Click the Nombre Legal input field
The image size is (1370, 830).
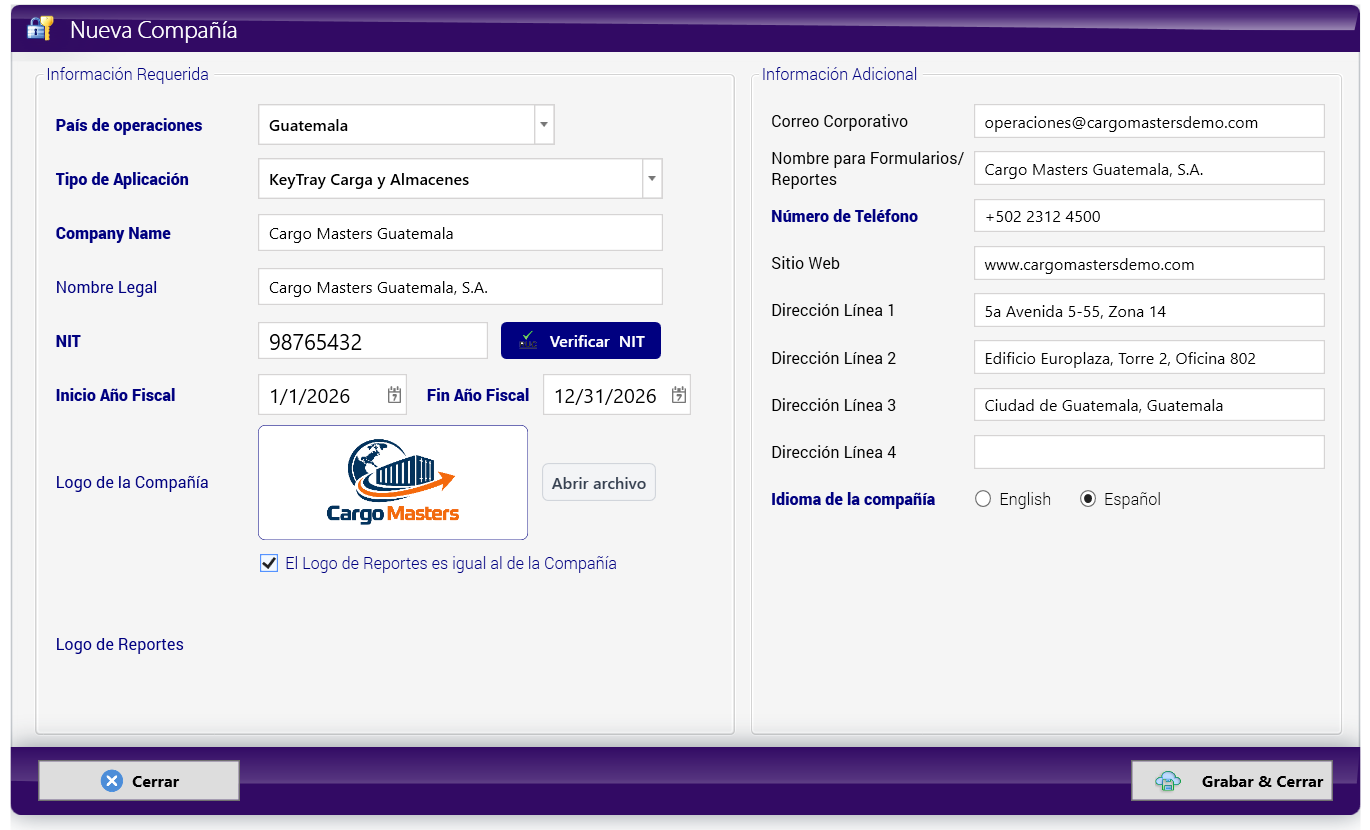coord(460,287)
